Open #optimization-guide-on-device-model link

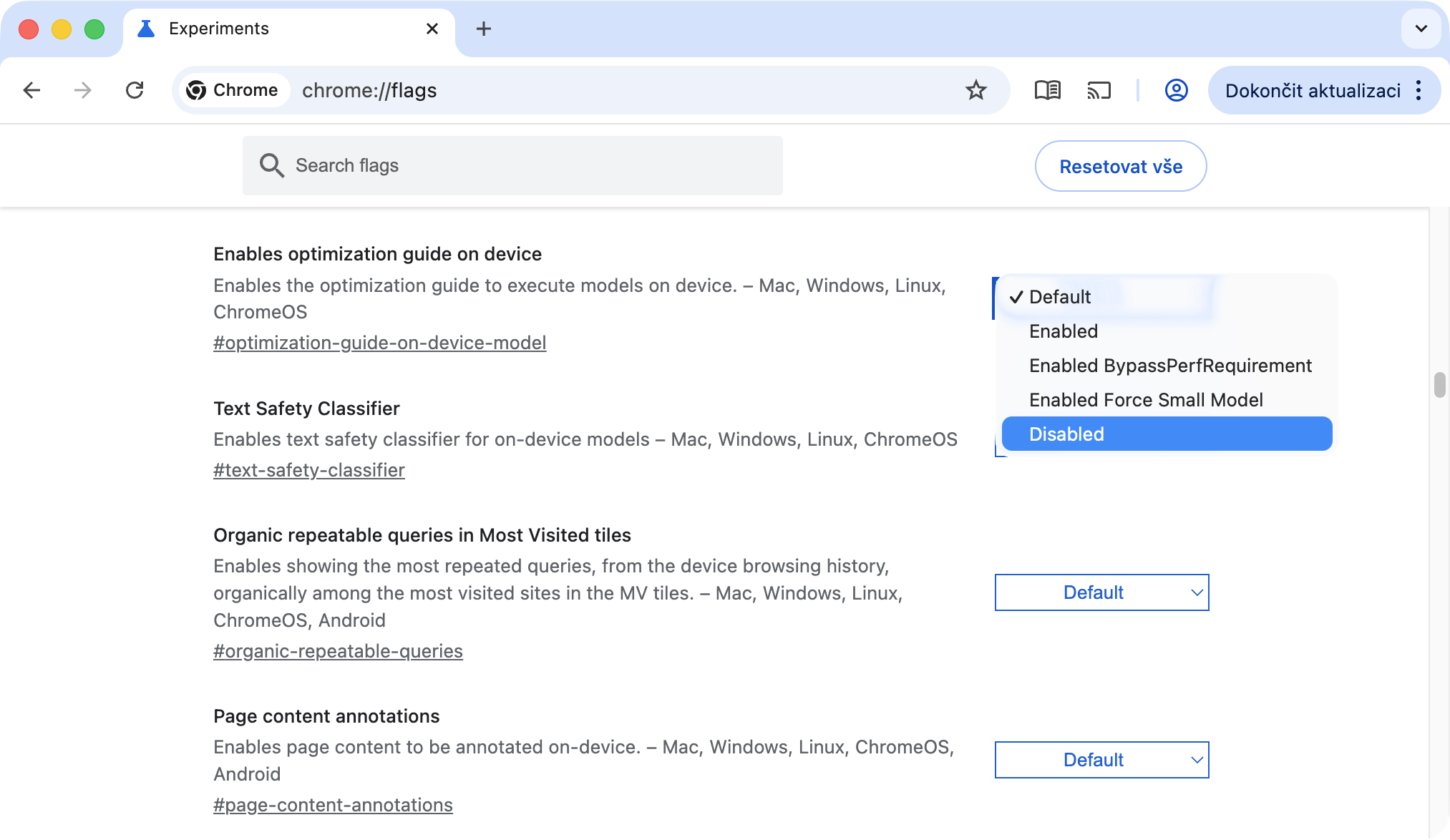point(379,343)
